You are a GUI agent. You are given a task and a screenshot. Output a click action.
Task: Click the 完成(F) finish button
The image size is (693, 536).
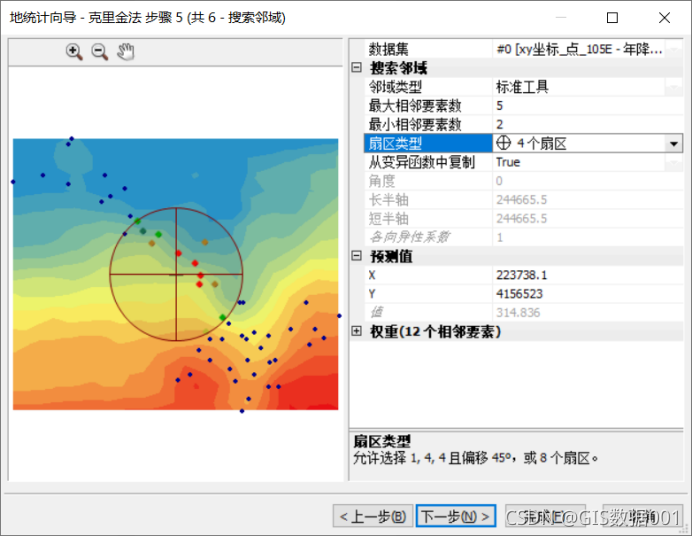tap(545, 516)
